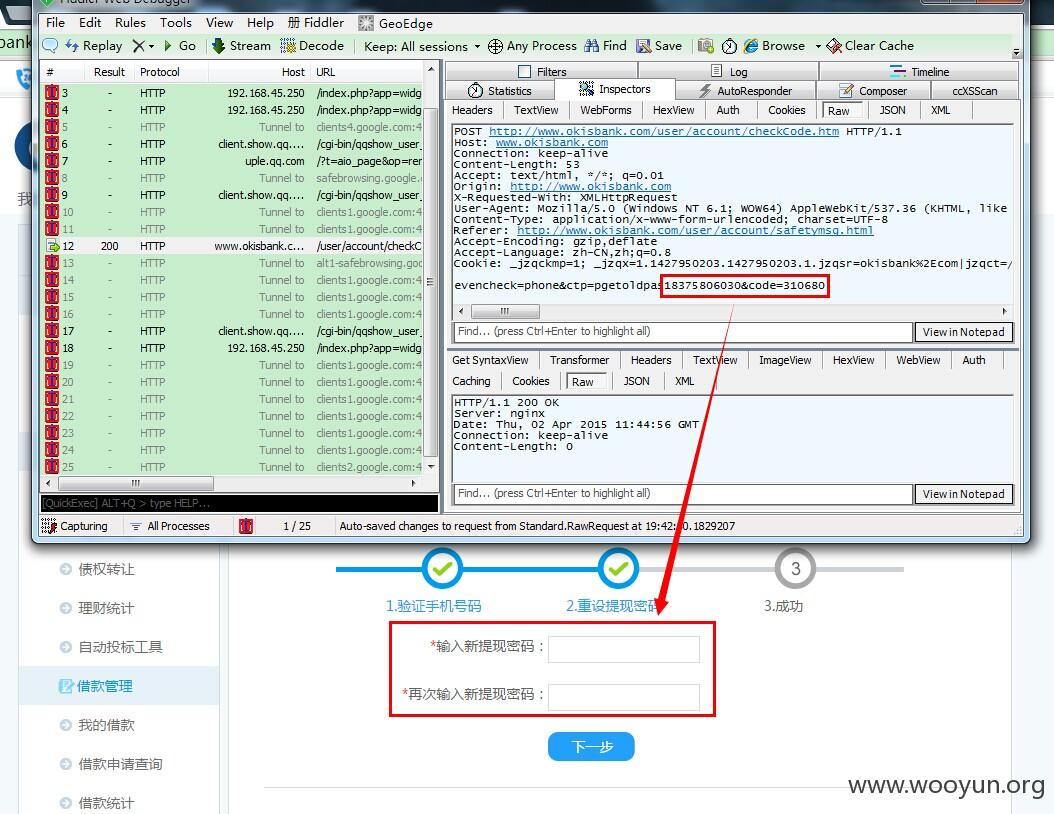Open the Tools menu
This screenshot has height=814, width=1054.
175,23
